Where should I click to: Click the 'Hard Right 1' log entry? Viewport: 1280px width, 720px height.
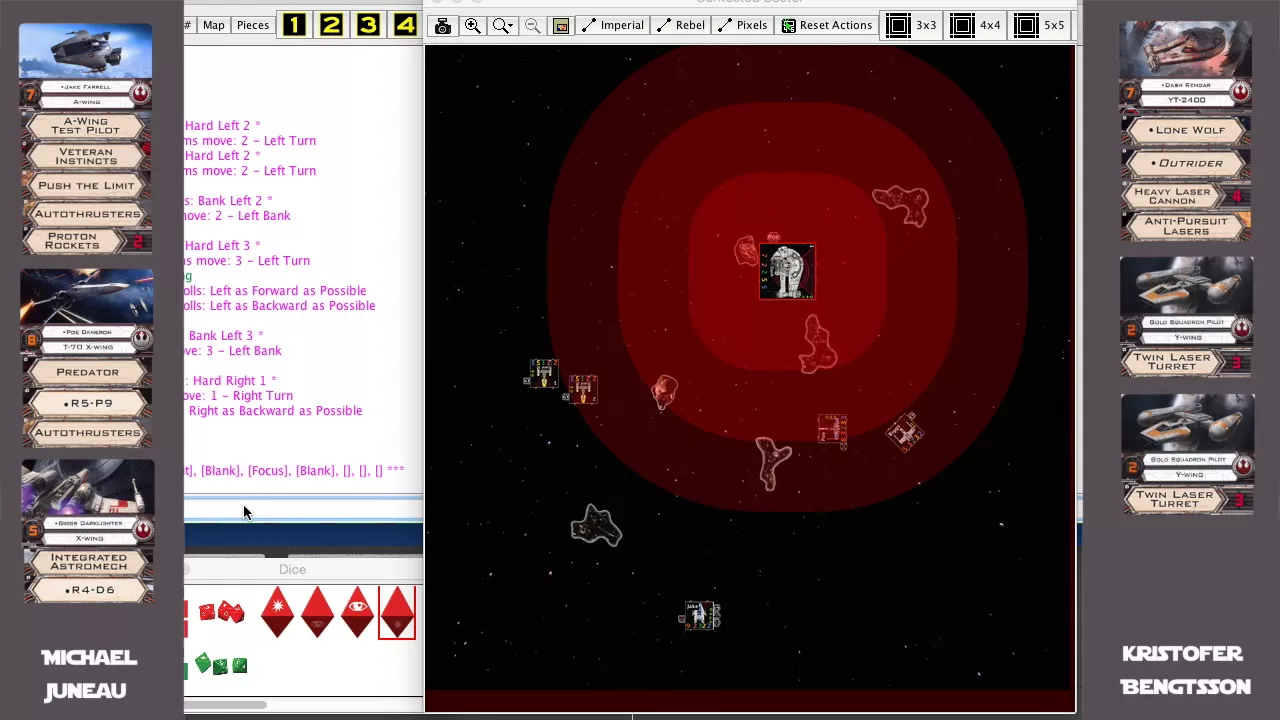pos(230,381)
